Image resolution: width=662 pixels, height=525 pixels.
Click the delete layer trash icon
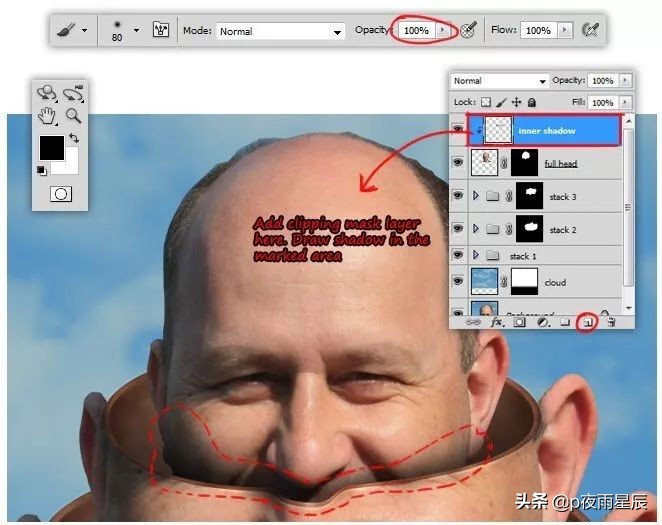[x=611, y=322]
